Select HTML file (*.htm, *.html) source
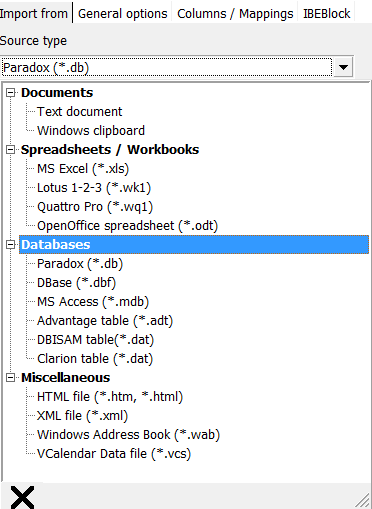Image resolution: width=372 pixels, height=509 pixels. point(110,397)
